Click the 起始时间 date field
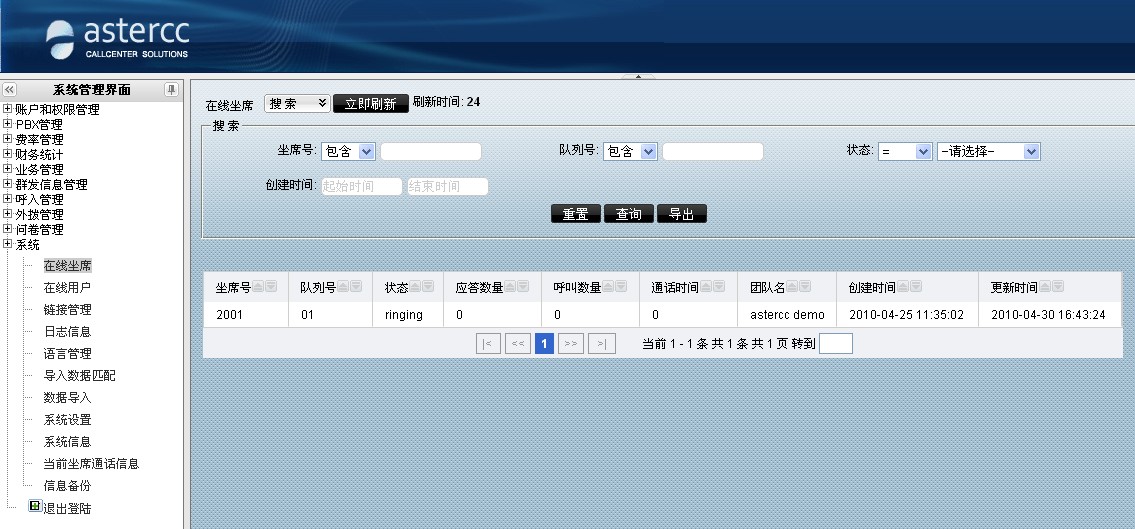Viewport: 1135px width, 529px height. coord(361,186)
